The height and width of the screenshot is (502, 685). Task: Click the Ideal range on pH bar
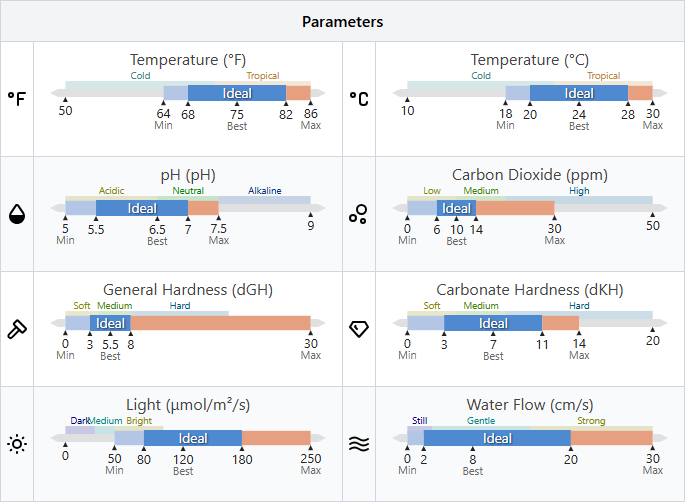pyautogui.click(x=142, y=208)
